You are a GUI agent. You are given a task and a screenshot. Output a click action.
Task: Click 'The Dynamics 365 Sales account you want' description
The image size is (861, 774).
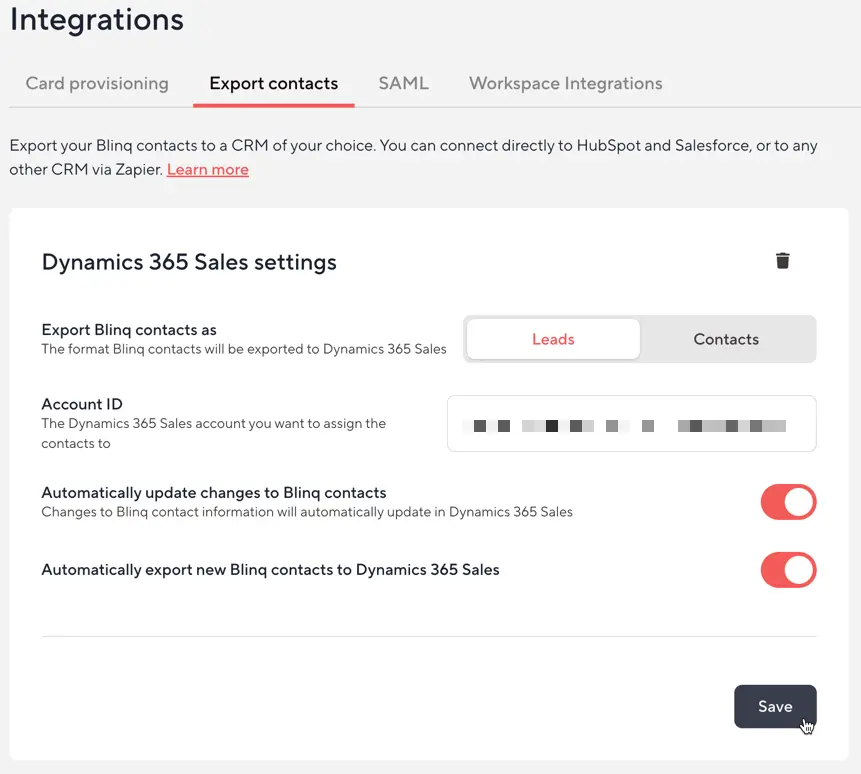point(214,434)
